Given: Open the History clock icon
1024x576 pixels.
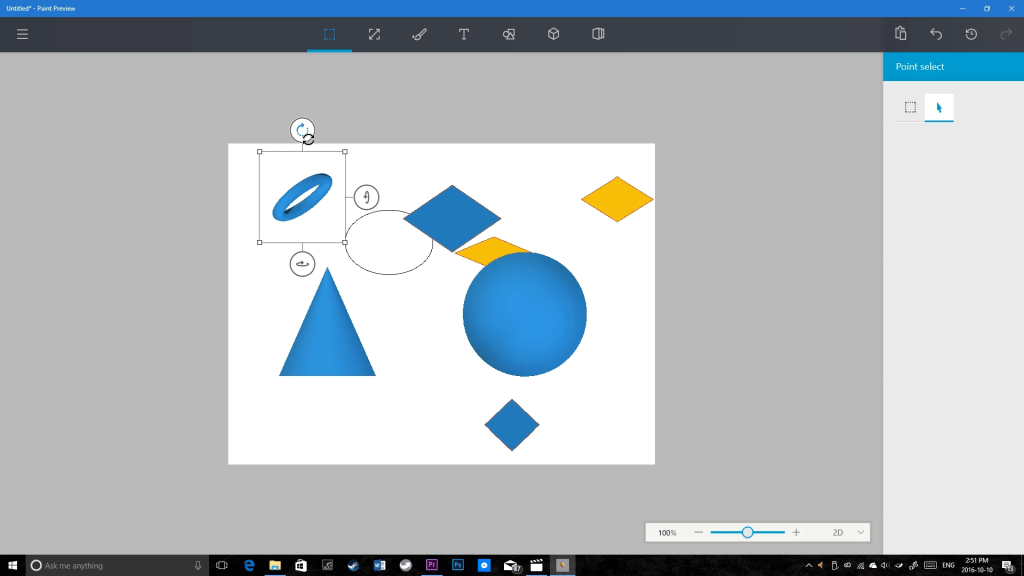Looking at the screenshot, I should tap(971, 34).
